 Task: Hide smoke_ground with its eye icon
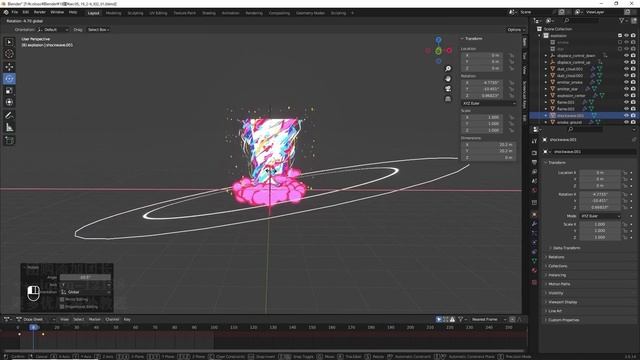click(x=626, y=122)
